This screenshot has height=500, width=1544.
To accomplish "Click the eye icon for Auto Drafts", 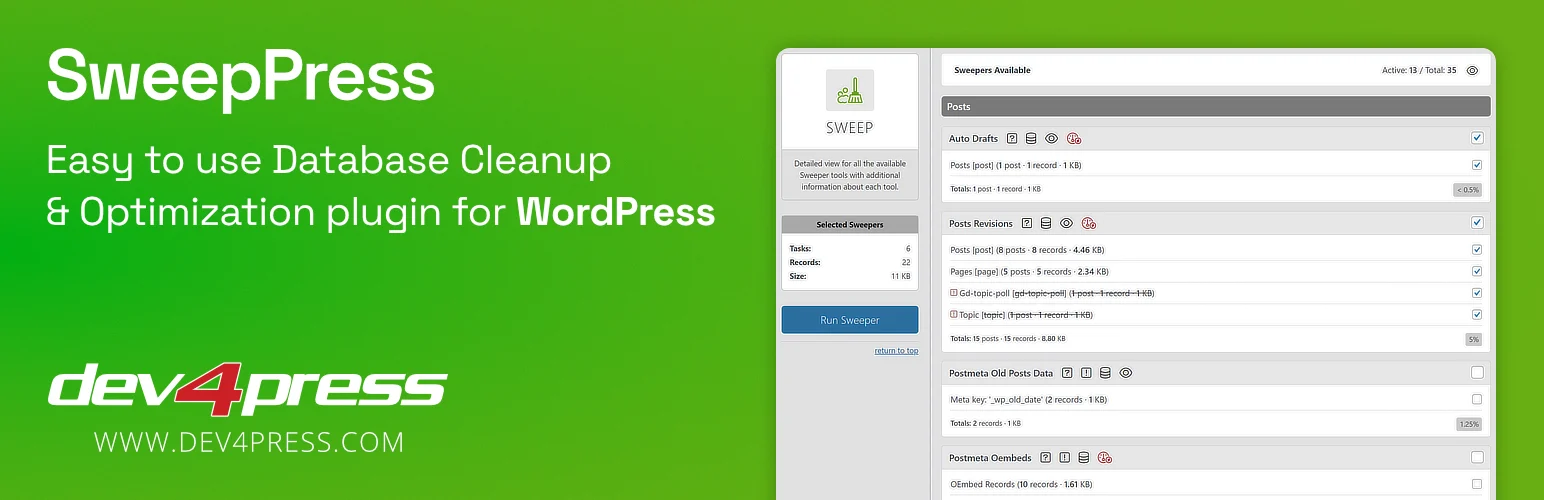I will tap(1051, 138).
